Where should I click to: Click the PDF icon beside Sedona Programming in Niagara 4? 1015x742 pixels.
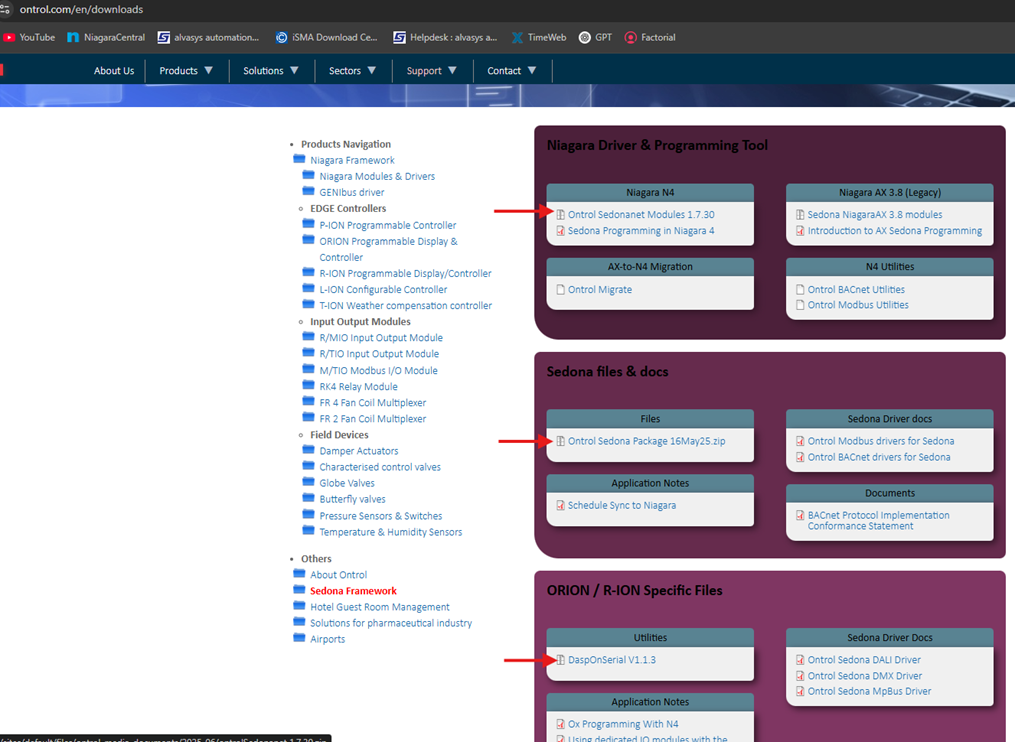point(561,230)
